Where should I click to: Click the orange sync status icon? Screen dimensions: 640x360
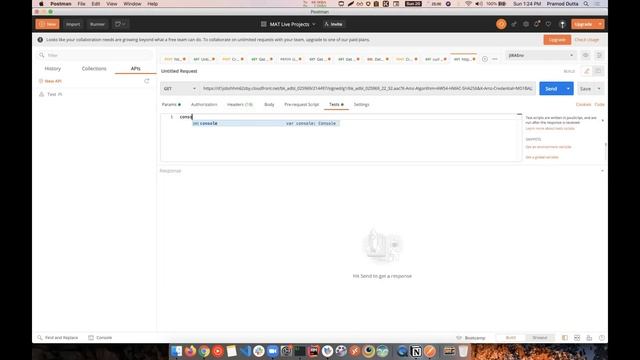point(501,24)
